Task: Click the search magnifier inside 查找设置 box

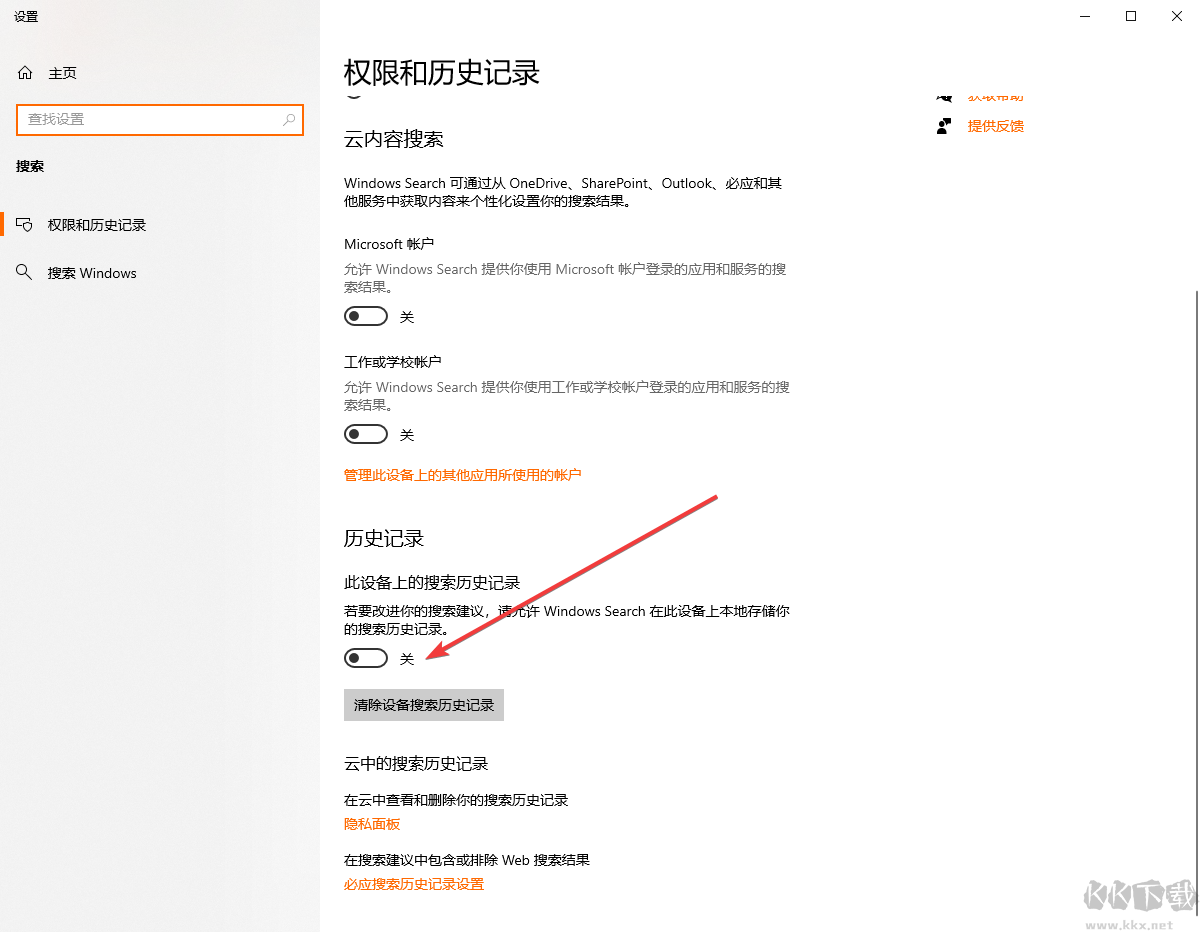Action: pyautogui.click(x=291, y=119)
